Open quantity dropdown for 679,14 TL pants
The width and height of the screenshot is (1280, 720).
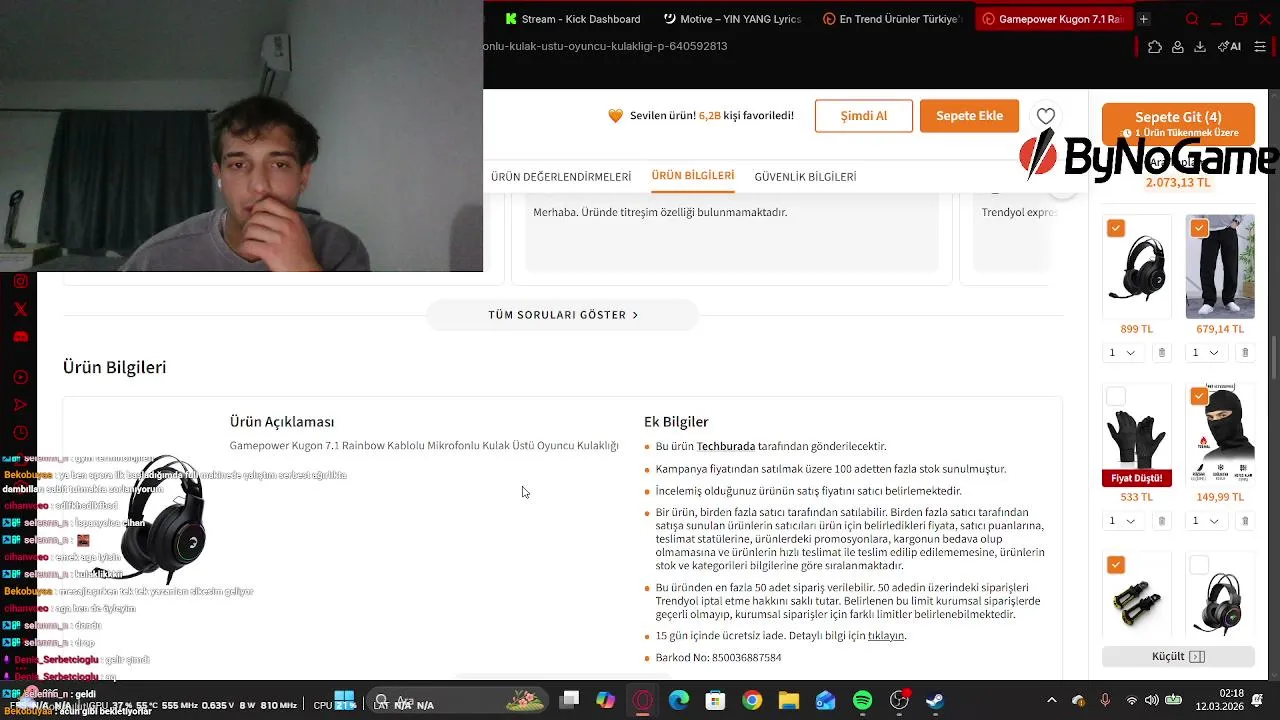(x=1207, y=353)
